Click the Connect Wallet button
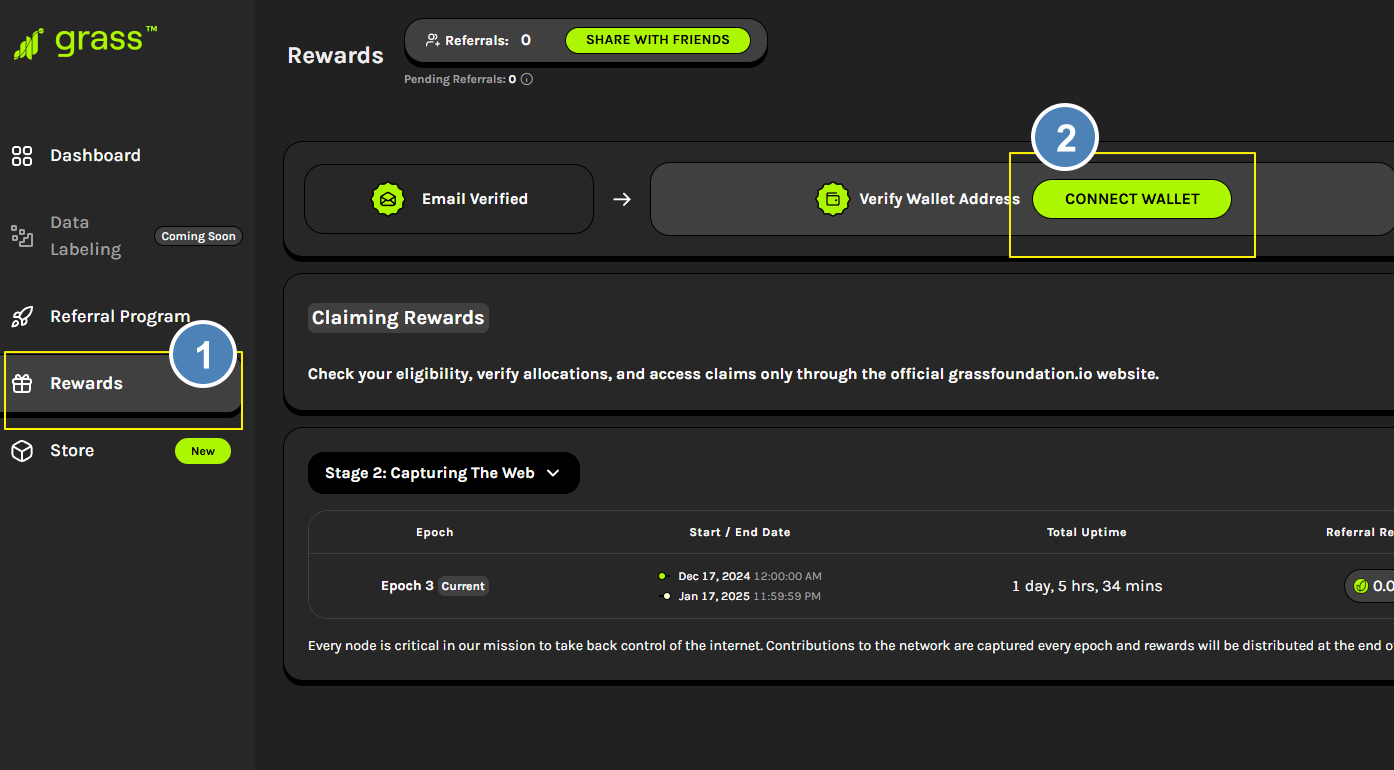This screenshot has width=1394, height=770. [1131, 199]
